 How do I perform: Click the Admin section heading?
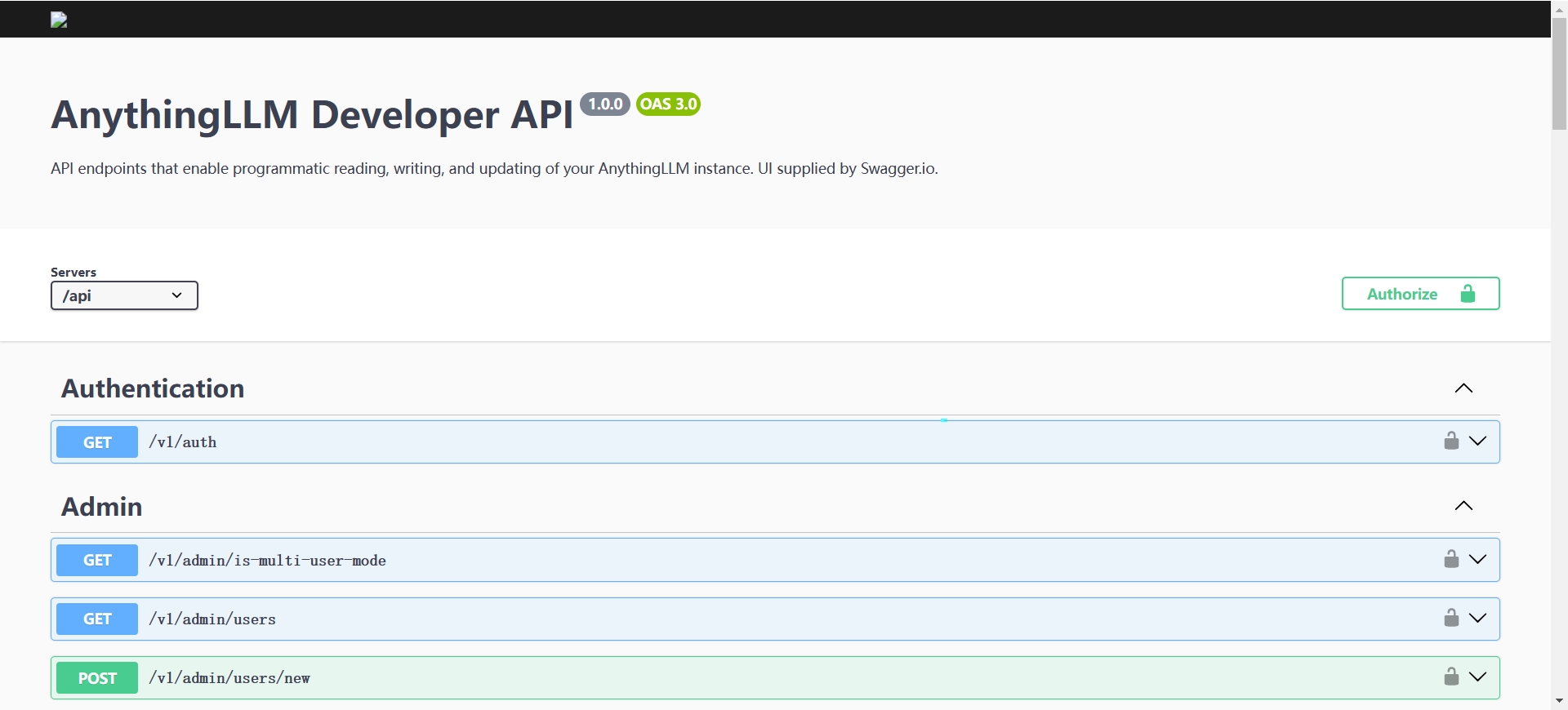coord(102,507)
